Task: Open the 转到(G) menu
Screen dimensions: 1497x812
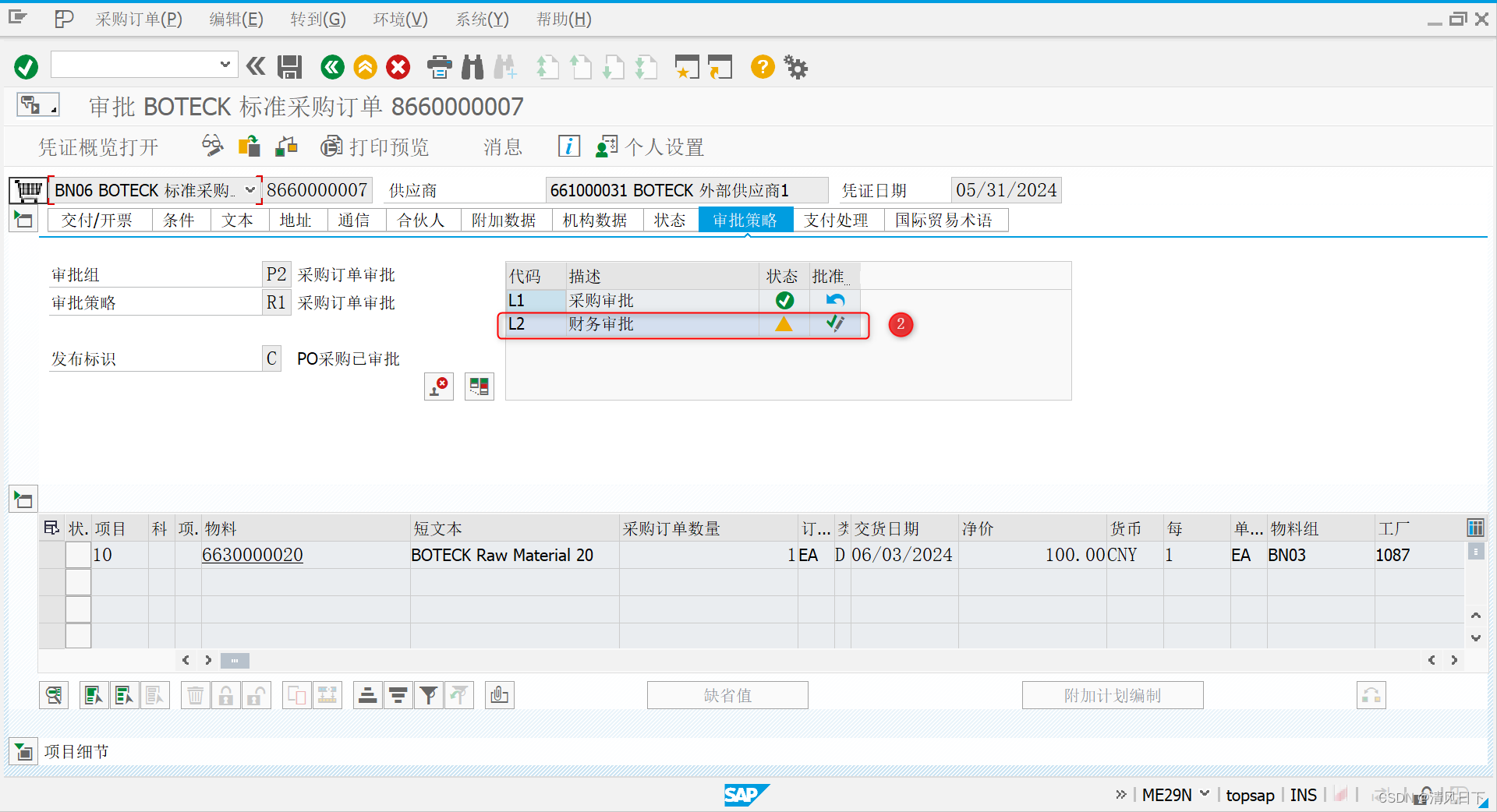Action: pos(318,19)
